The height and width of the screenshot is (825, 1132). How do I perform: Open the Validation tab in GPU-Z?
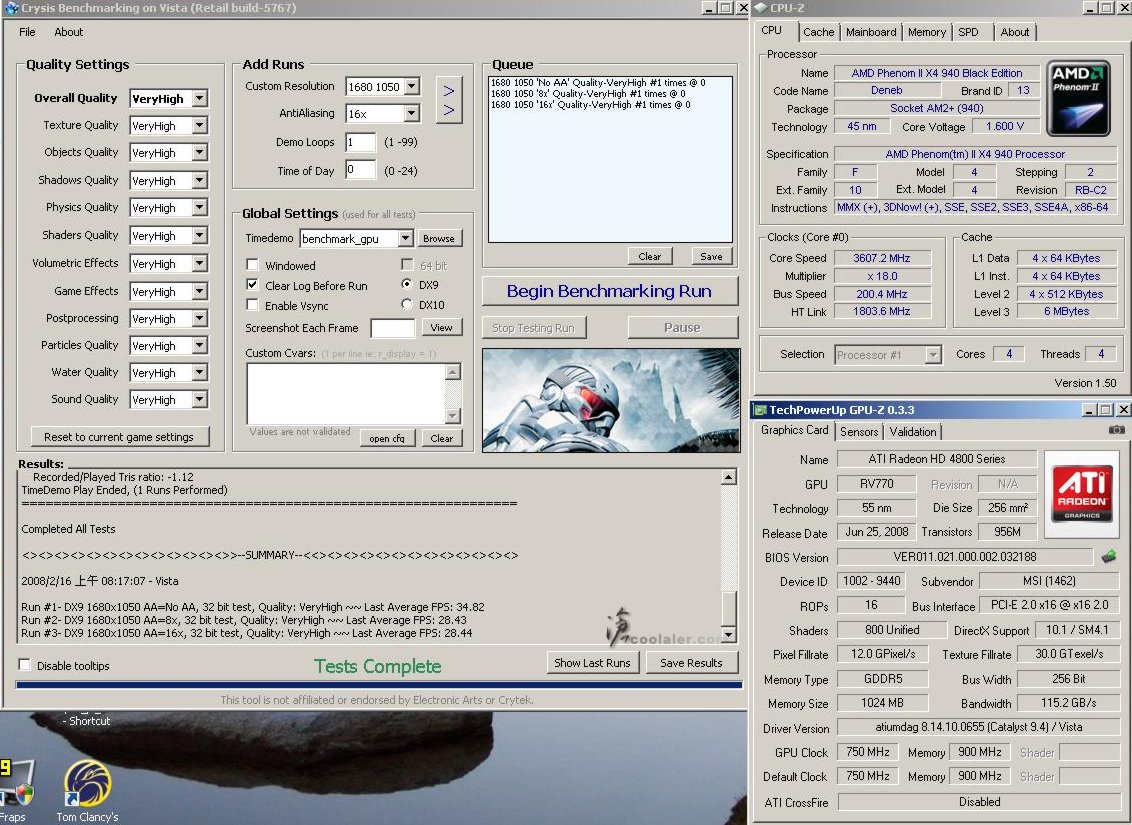tap(913, 432)
